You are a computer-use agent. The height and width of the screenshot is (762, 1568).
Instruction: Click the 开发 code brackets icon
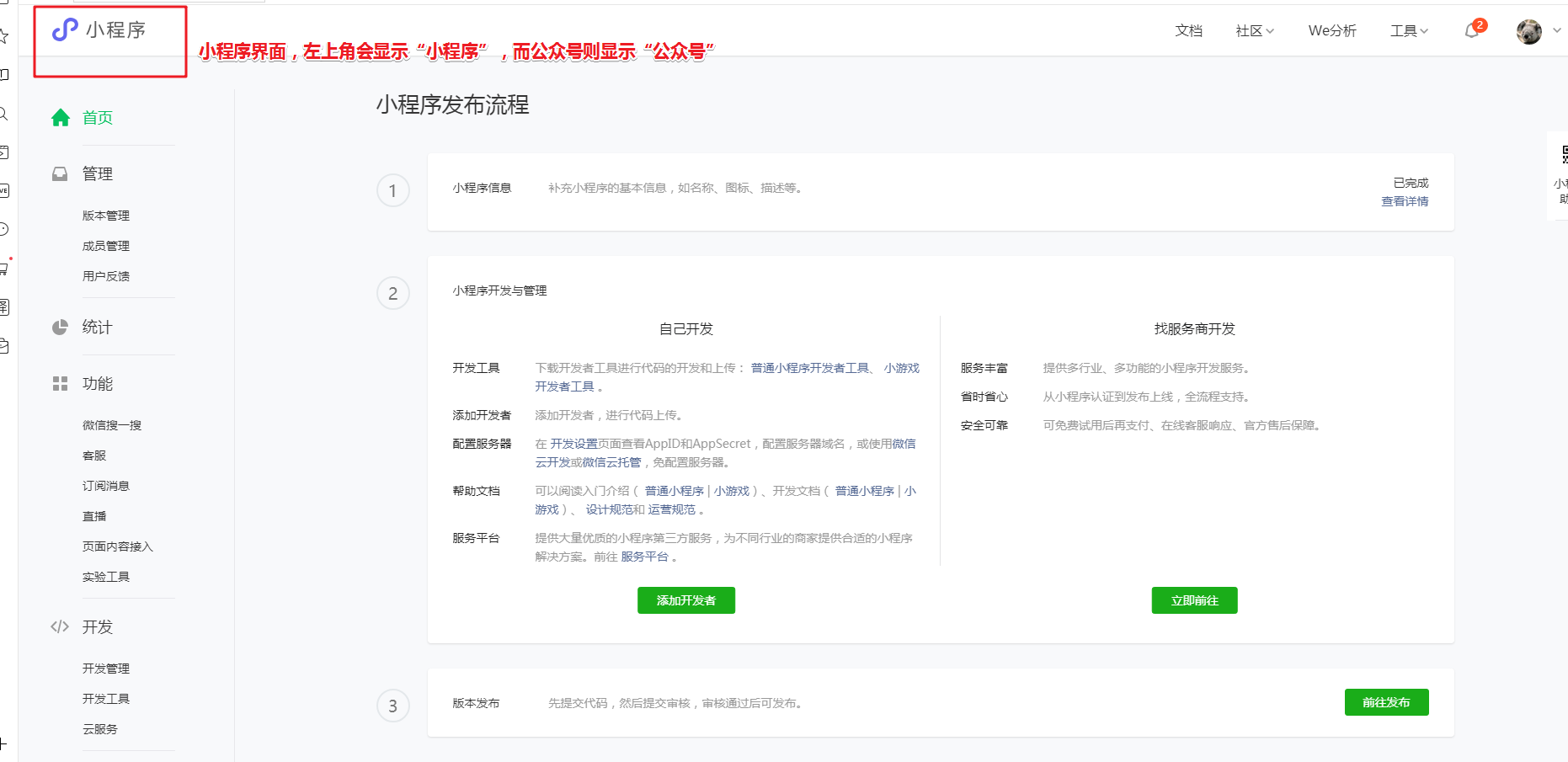pyautogui.click(x=60, y=626)
